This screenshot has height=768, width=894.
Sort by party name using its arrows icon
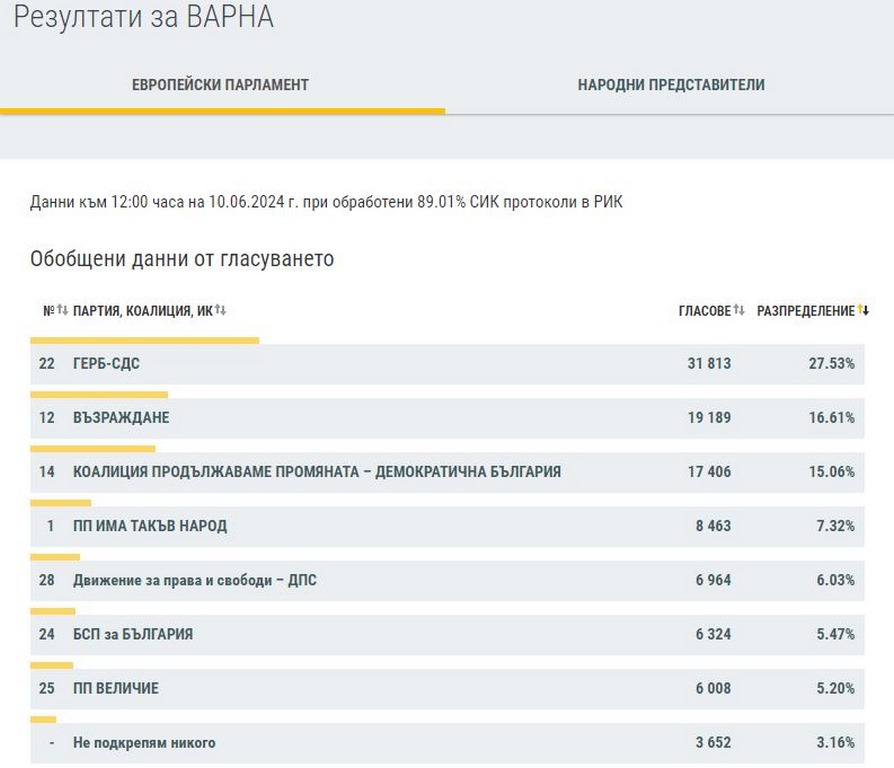pyautogui.click(x=221, y=311)
